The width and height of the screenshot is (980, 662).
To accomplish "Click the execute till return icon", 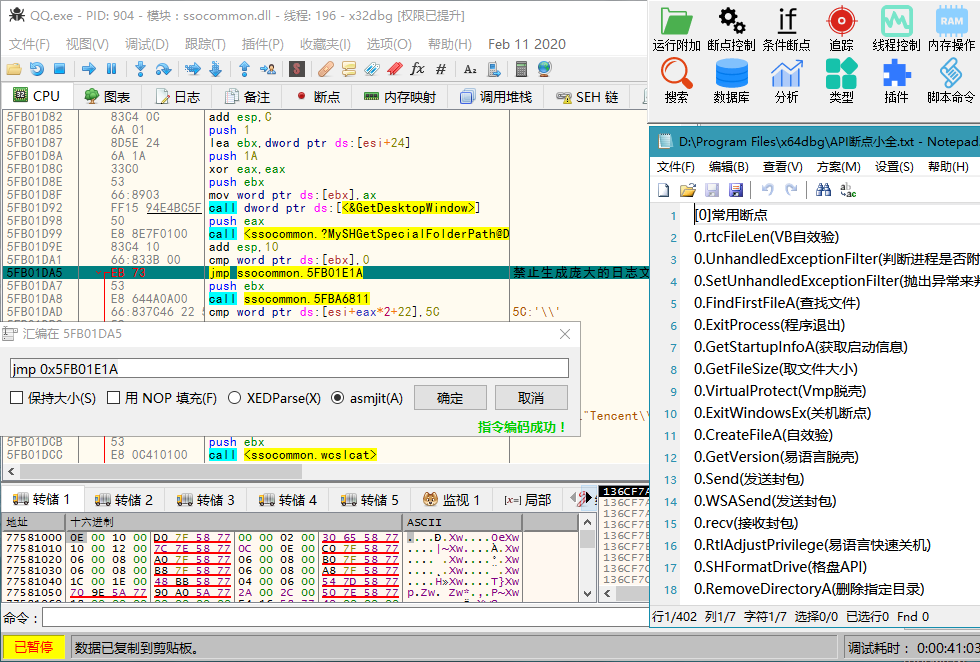I will (244, 69).
